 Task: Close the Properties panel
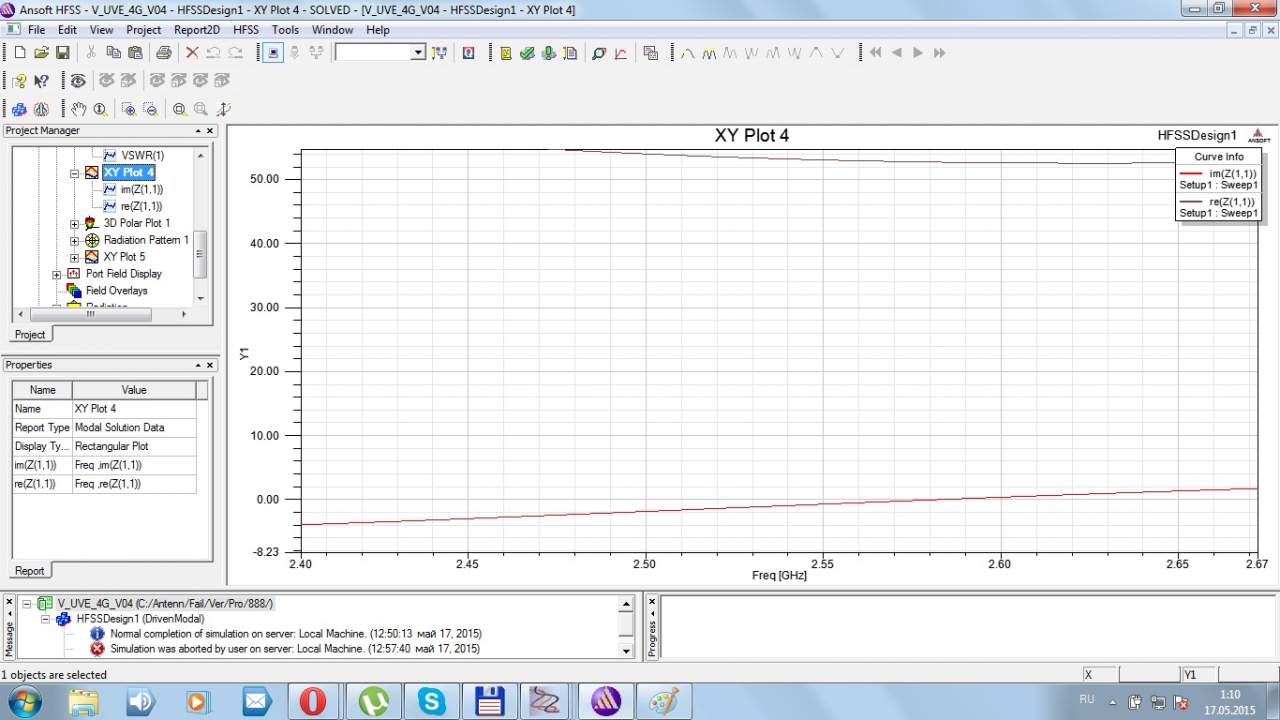pos(210,365)
